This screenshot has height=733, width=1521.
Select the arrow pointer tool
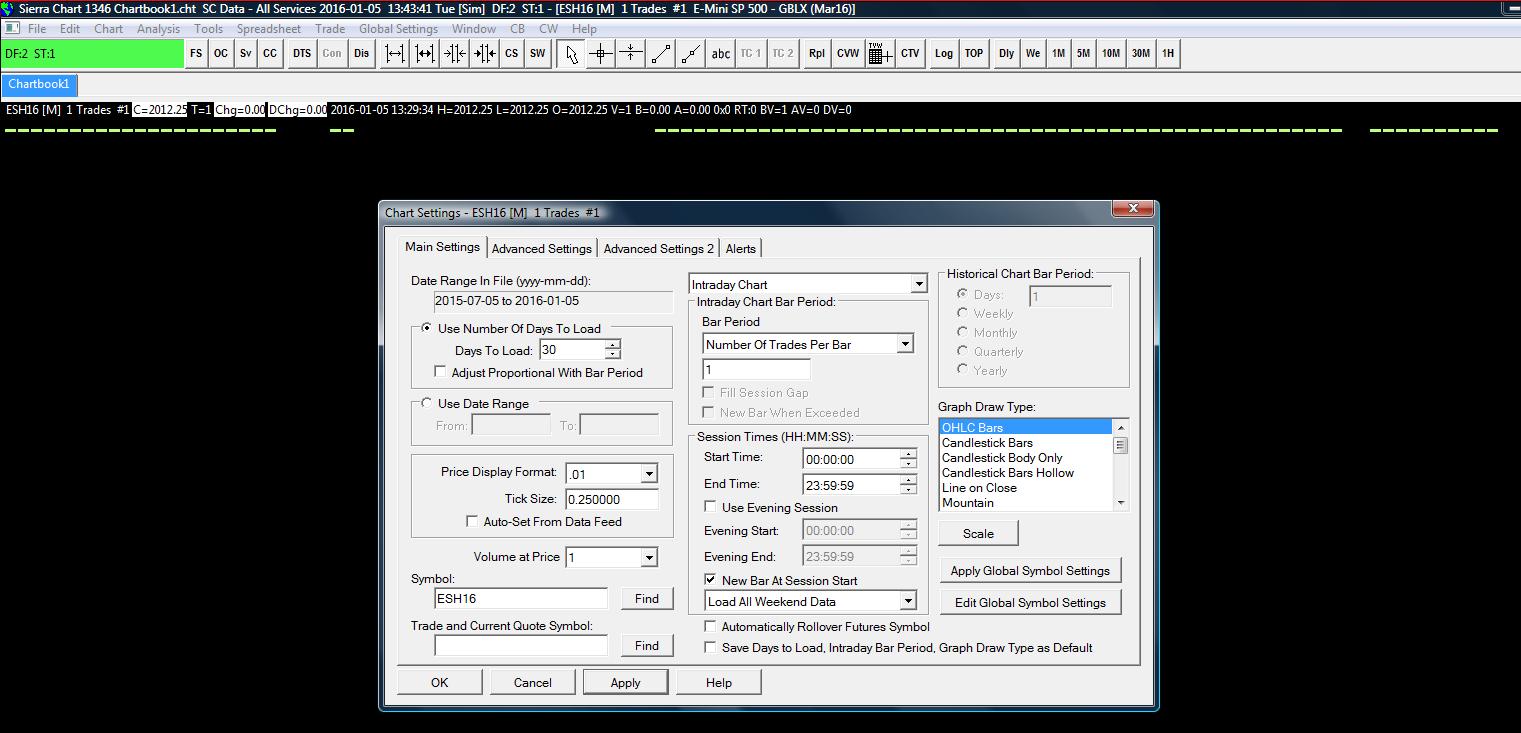(571, 54)
